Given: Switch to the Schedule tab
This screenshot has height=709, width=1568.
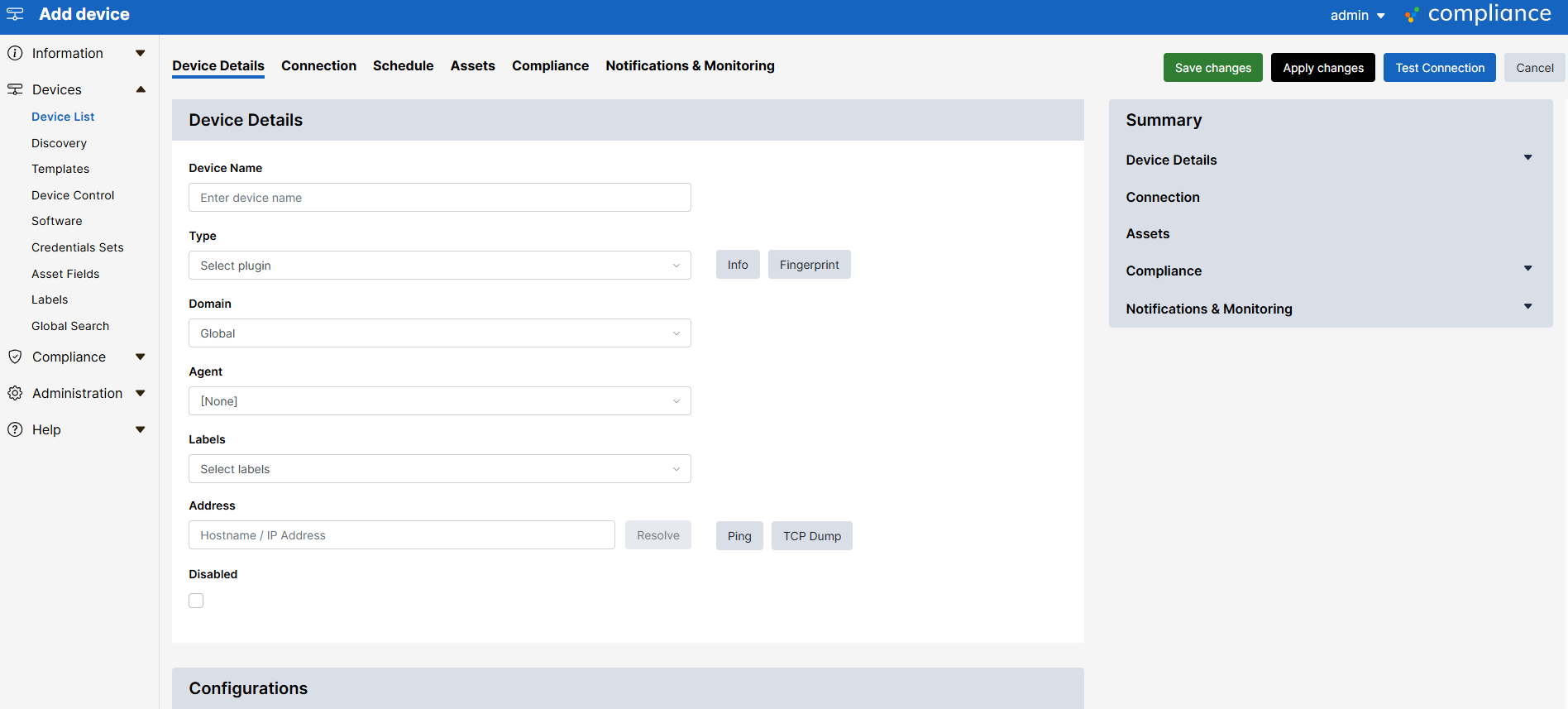Looking at the screenshot, I should tap(403, 66).
